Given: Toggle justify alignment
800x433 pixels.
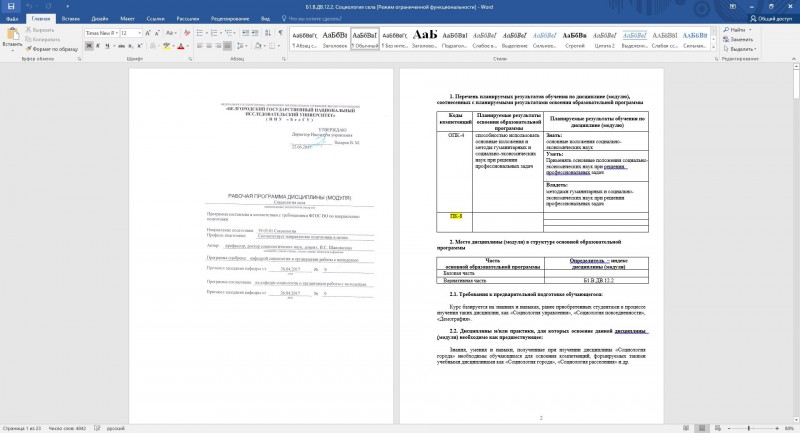Looking at the screenshot, I should click(228, 46).
